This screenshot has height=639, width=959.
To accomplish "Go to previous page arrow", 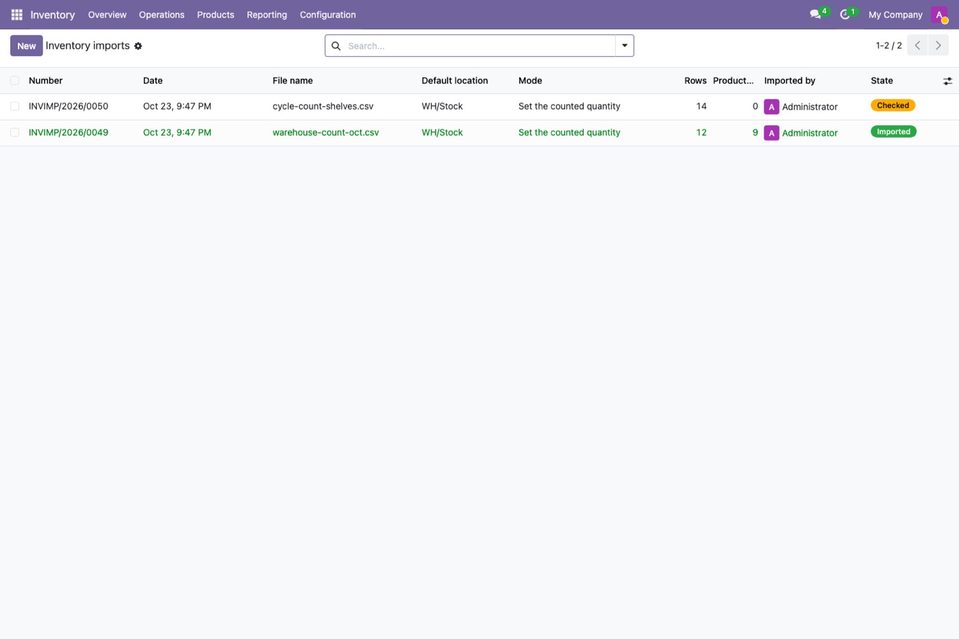I will (917, 45).
